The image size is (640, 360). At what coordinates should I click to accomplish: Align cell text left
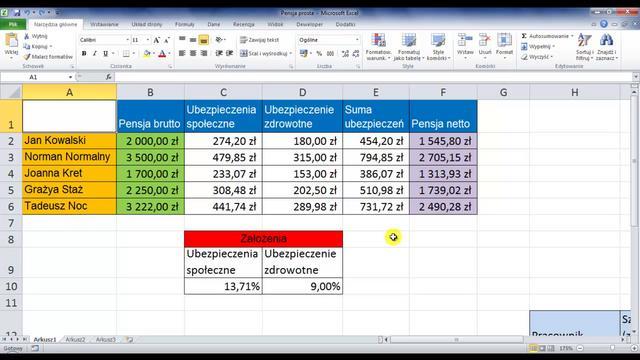182,53
